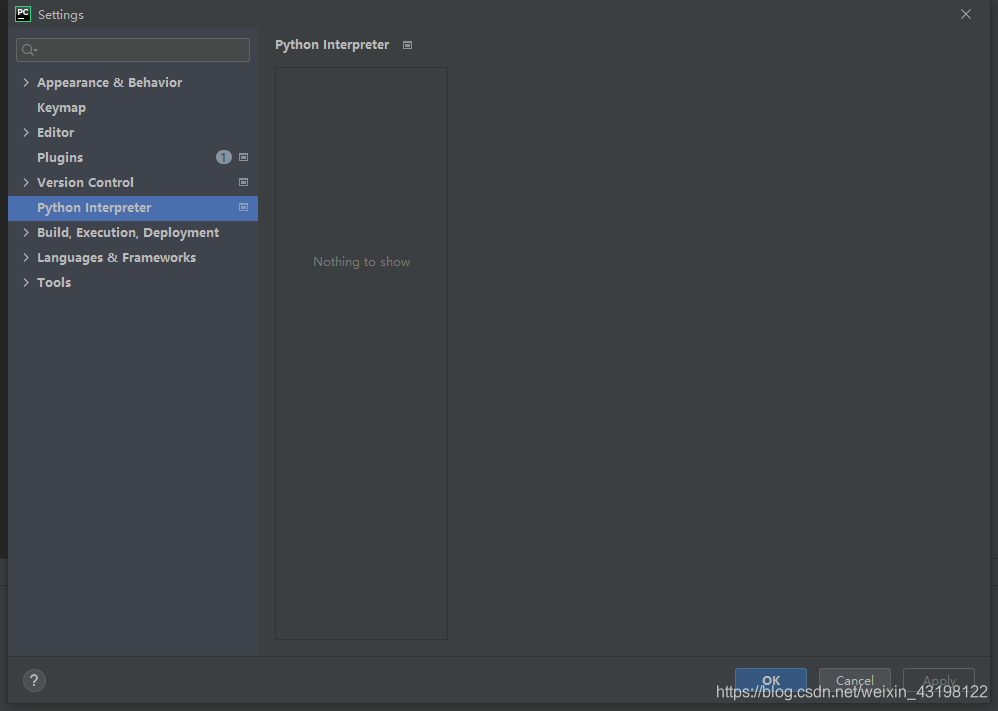Click the Cancel button
This screenshot has height=711, width=998.
pos(855,680)
